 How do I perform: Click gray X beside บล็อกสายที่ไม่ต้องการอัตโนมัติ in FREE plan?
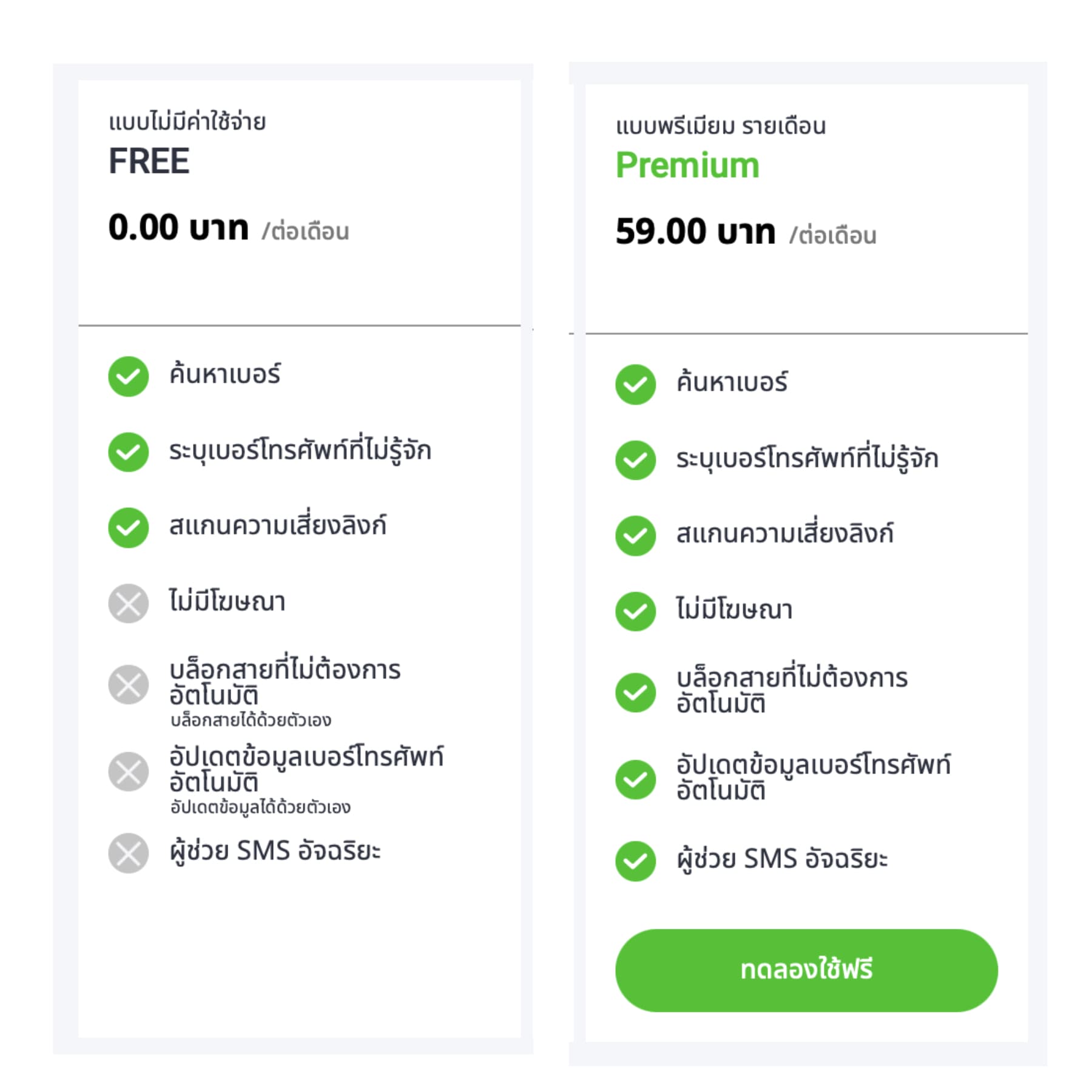coord(128,684)
